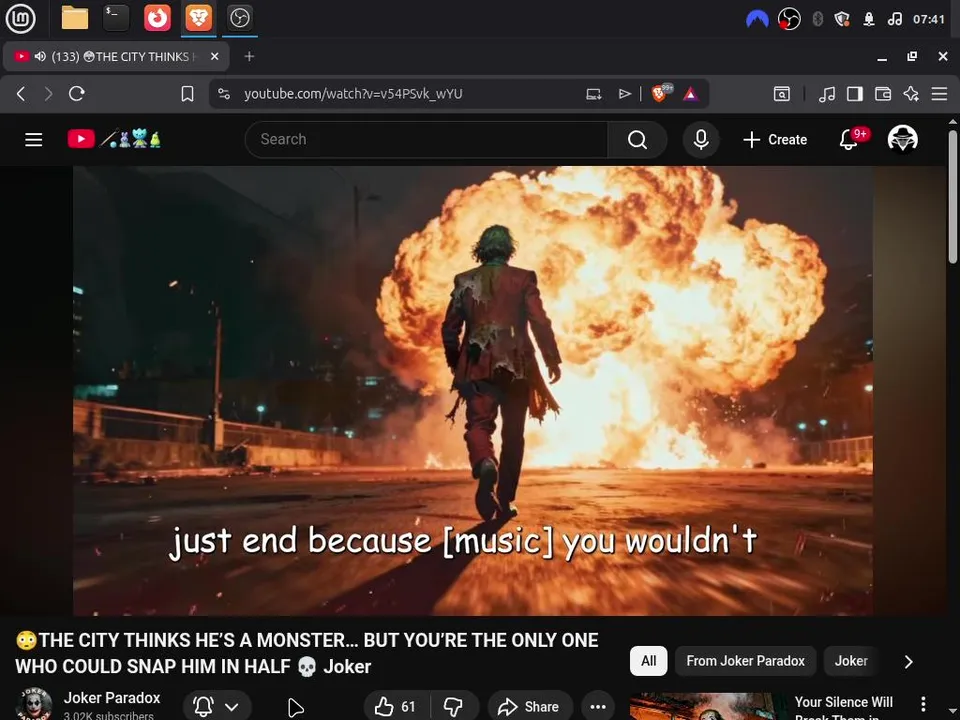
Task: Open the Bluetooth tray icon
Action: 817,20
